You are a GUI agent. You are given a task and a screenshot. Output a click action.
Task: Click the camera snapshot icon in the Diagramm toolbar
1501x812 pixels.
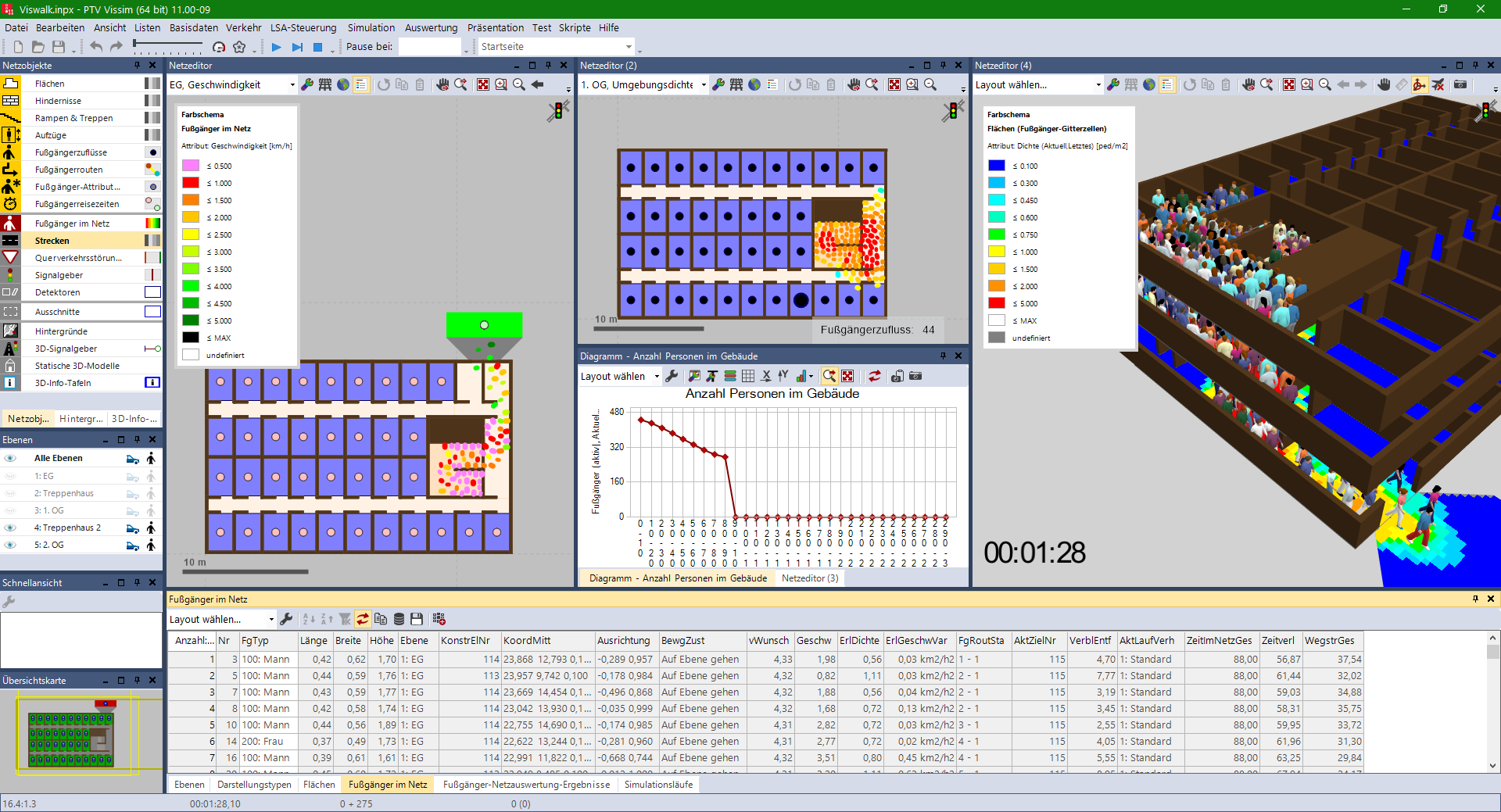click(897, 376)
